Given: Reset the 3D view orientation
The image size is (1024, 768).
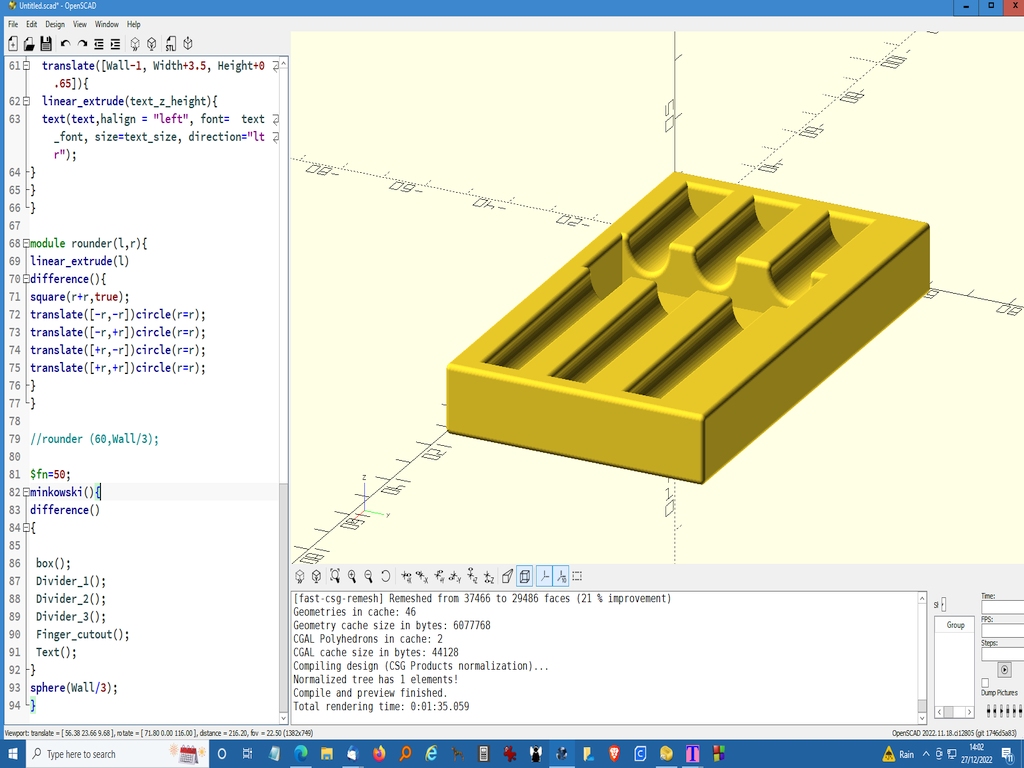Looking at the screenshot, I should (386, 576).
